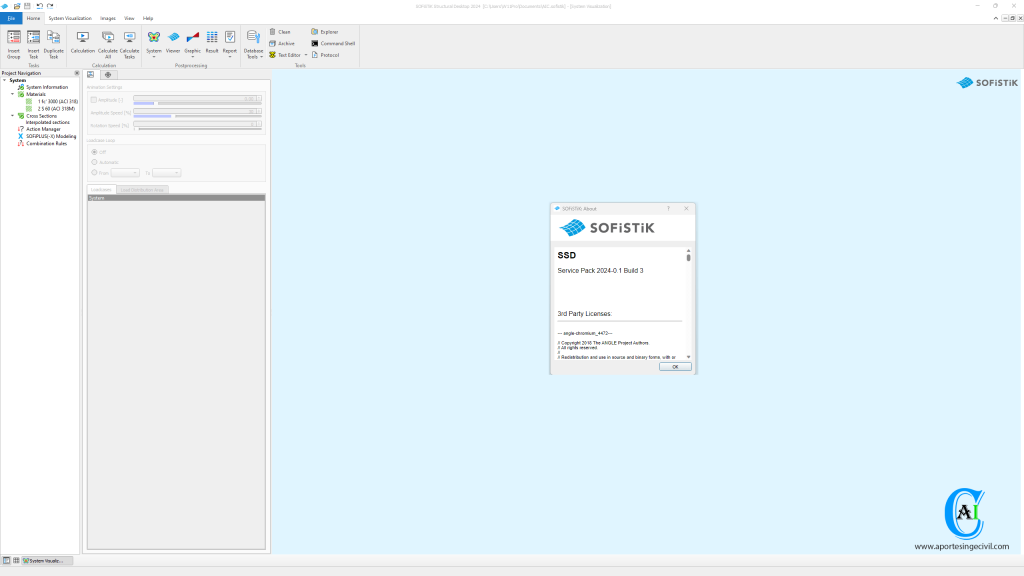1024x576 pixels.
Task: Select the Automatic loadcase loop option
Action: coord(94,162)
